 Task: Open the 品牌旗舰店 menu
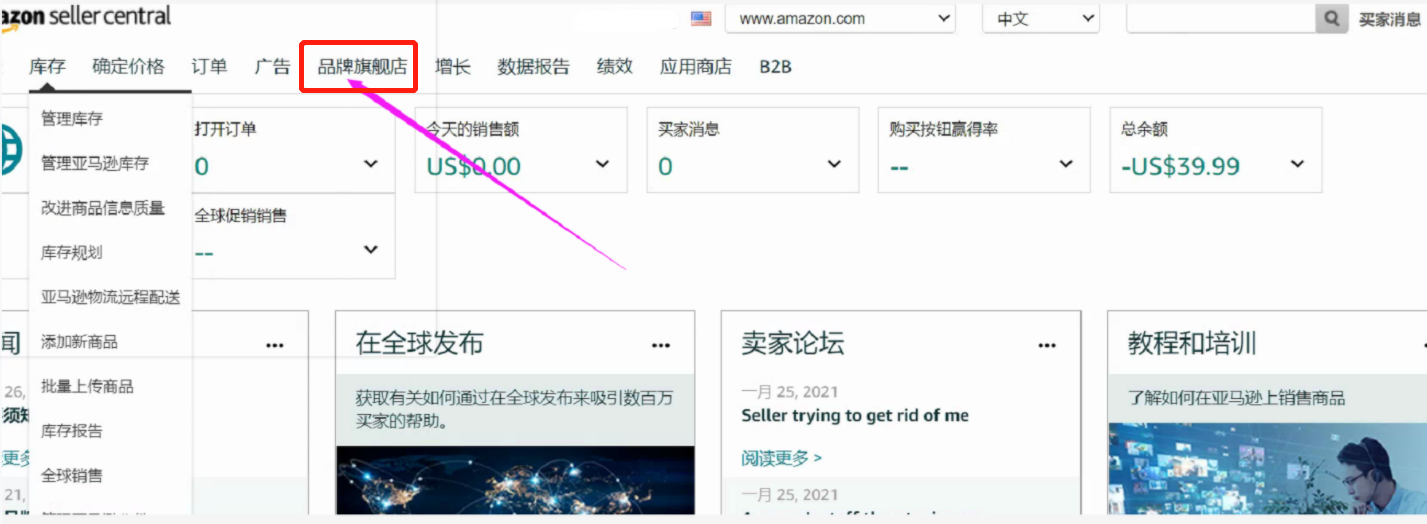tap(362, 66)
